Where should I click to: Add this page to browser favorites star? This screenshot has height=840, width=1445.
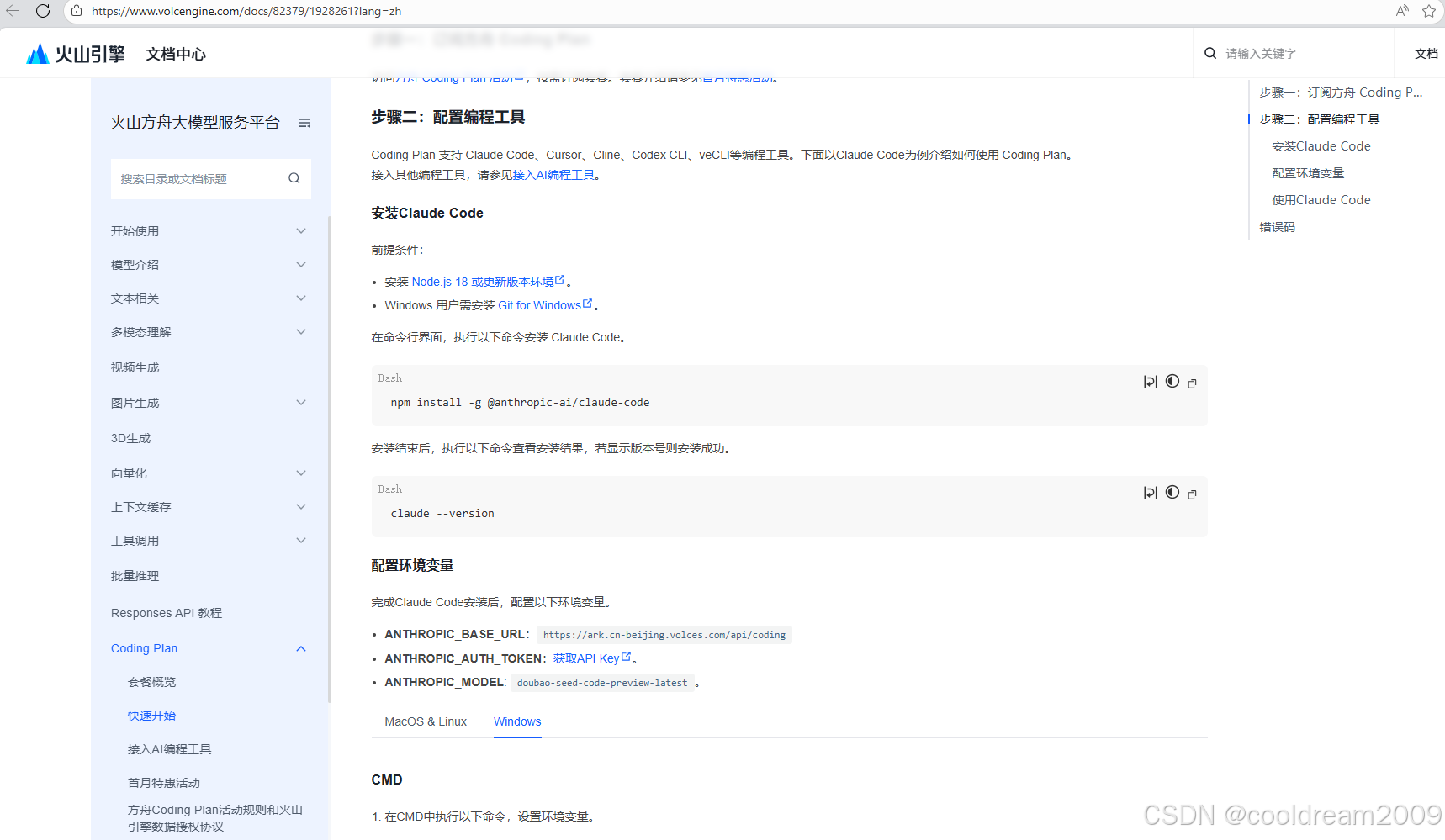point(1429,11)
